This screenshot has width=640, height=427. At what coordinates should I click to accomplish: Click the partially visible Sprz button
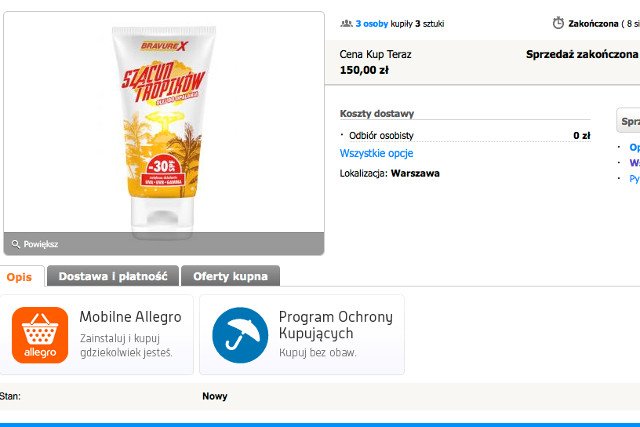pos(629,122)
